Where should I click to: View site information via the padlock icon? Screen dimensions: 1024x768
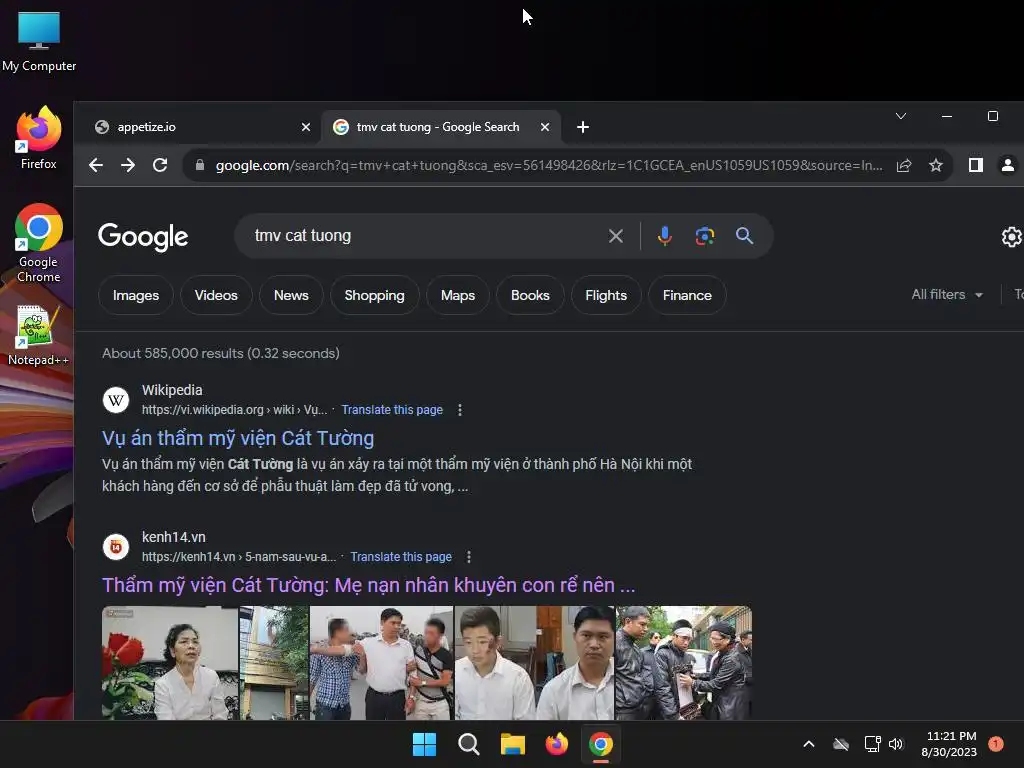click(200, 165)
